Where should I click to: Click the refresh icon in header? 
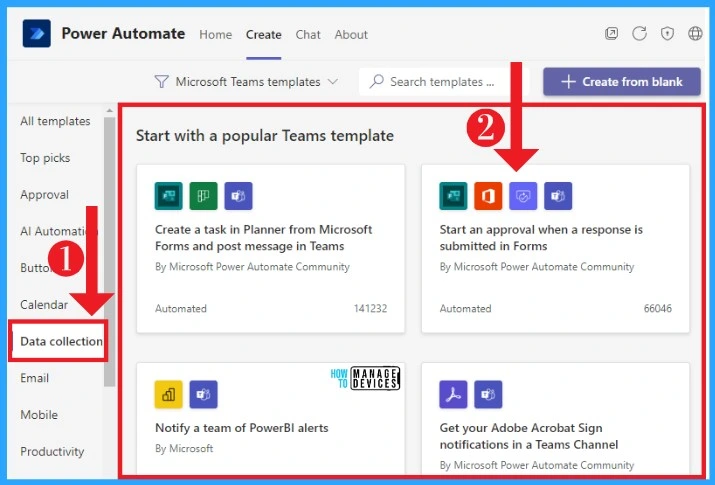pos(639,33)
